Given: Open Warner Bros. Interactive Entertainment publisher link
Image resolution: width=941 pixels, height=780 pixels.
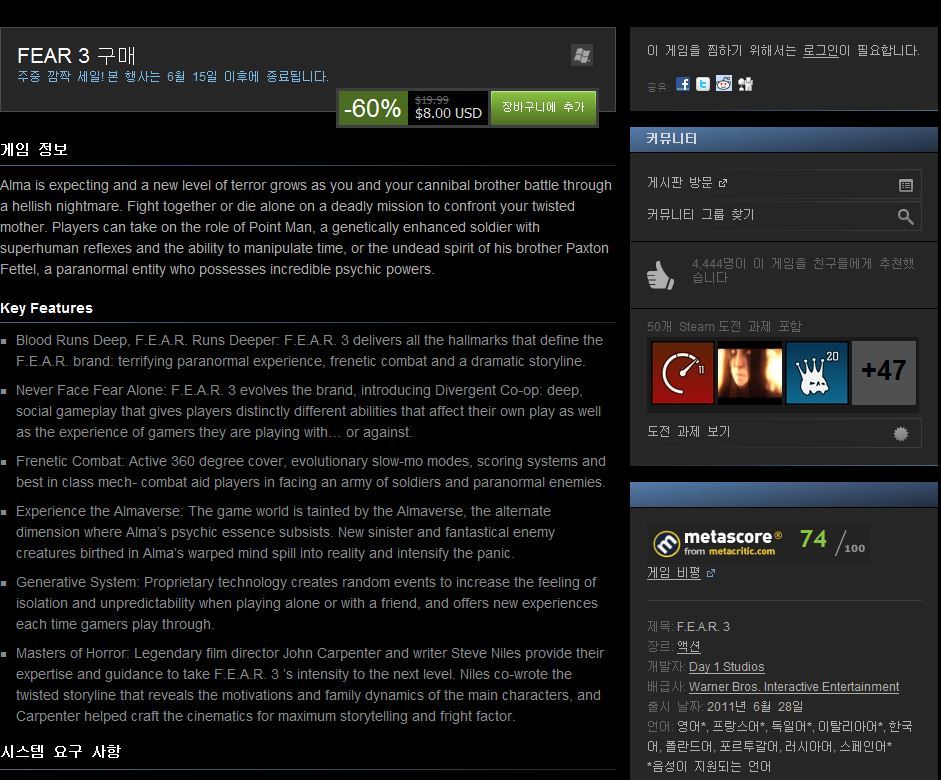Looking at the screenshot, I should [x=793, y=686].
